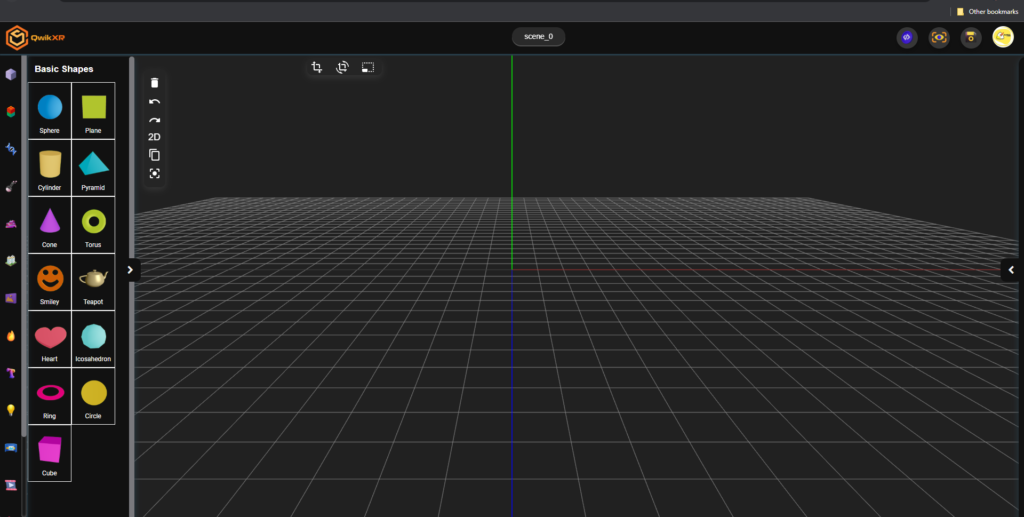Open the user profile avatar
This screenshot has height=517, width=1024.
pos(1003,37)
